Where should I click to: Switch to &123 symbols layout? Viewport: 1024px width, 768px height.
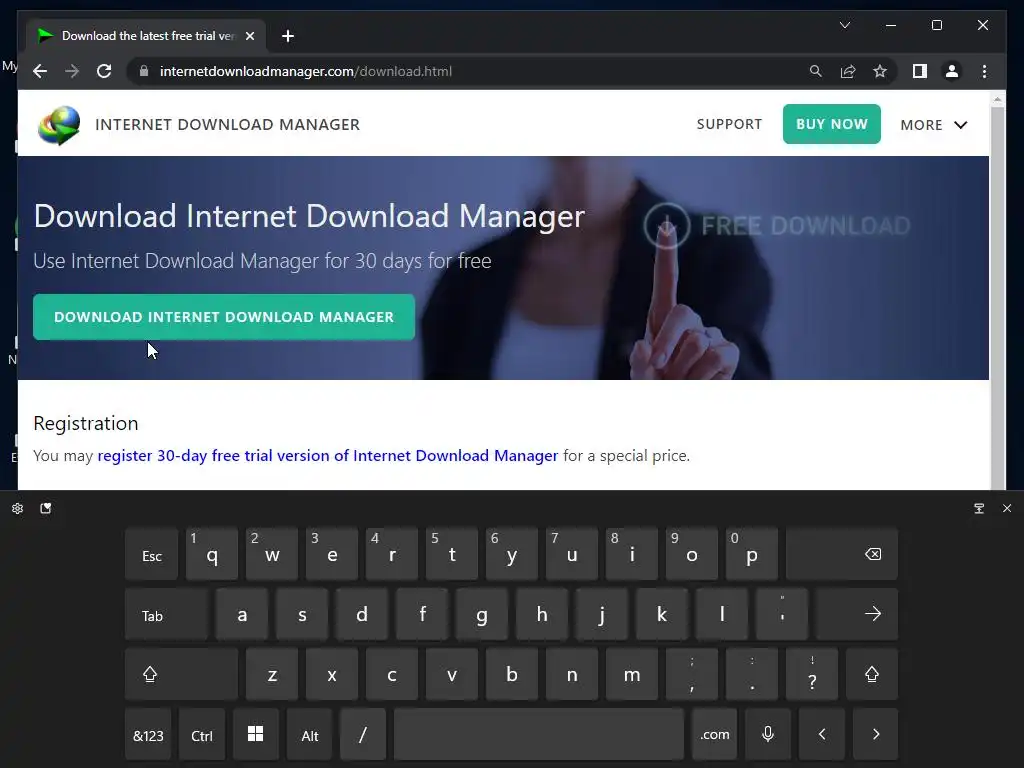[148, 735]
